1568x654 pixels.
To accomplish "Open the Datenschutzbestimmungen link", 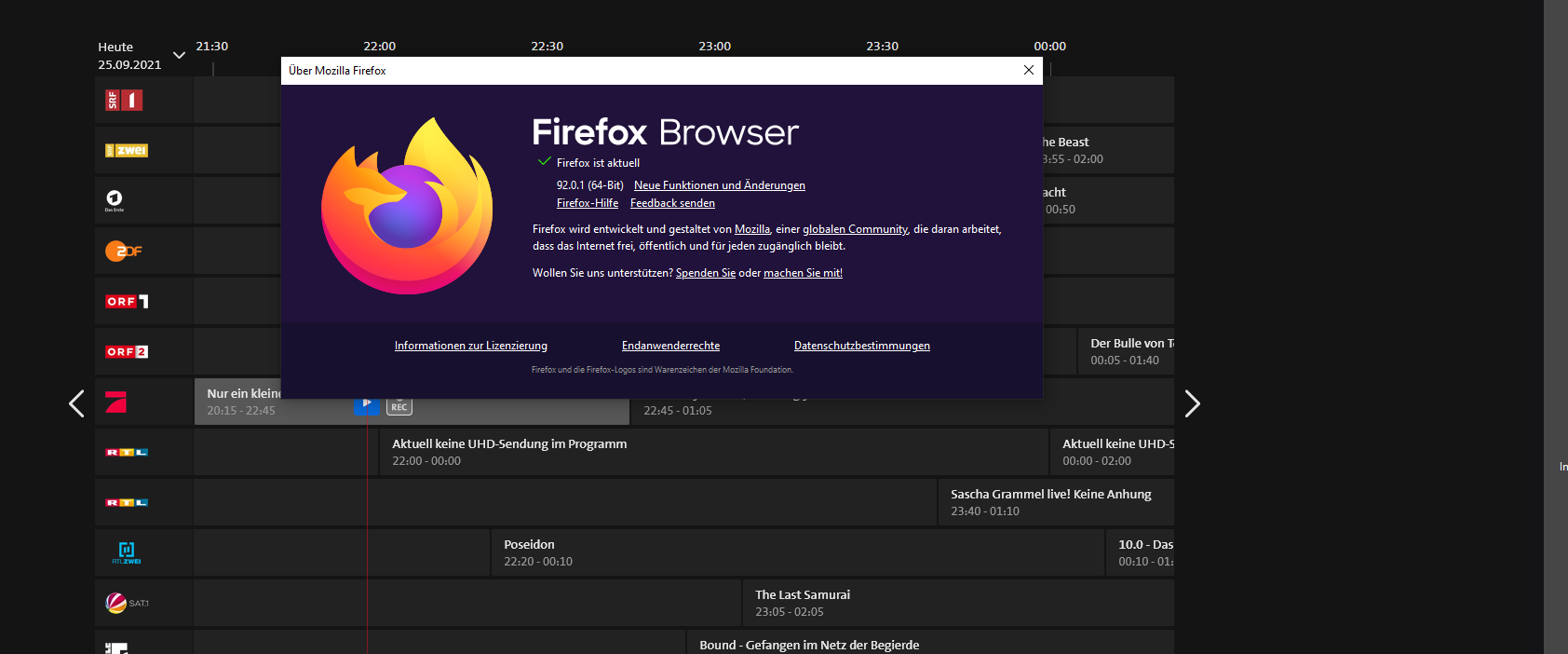I will (x=861, y=346).
